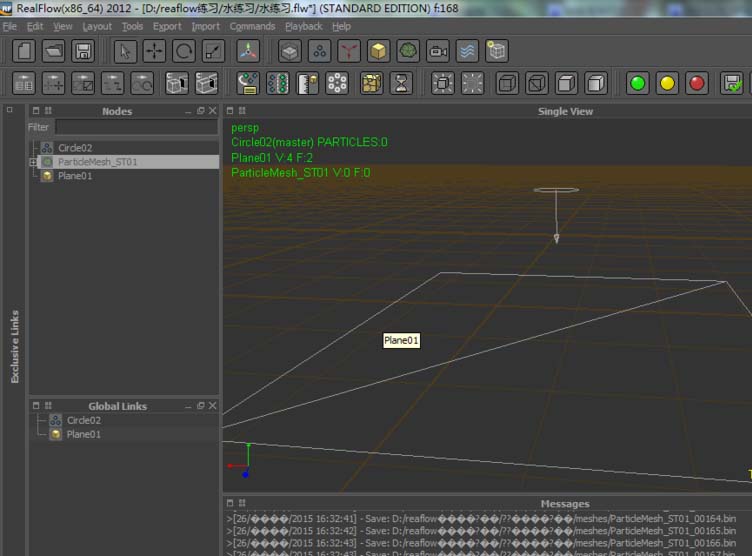Activate the Move tool

click(x=154, y=51)
